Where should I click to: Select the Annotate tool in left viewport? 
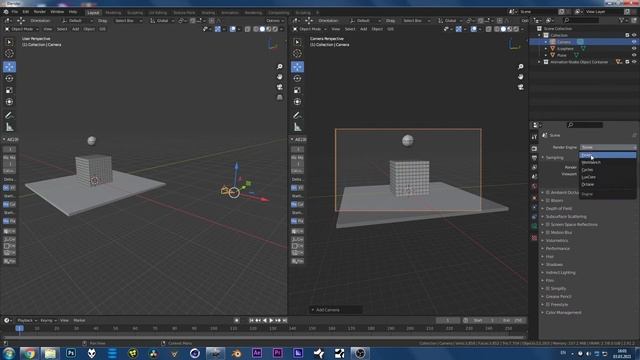(x=9, y=116)
